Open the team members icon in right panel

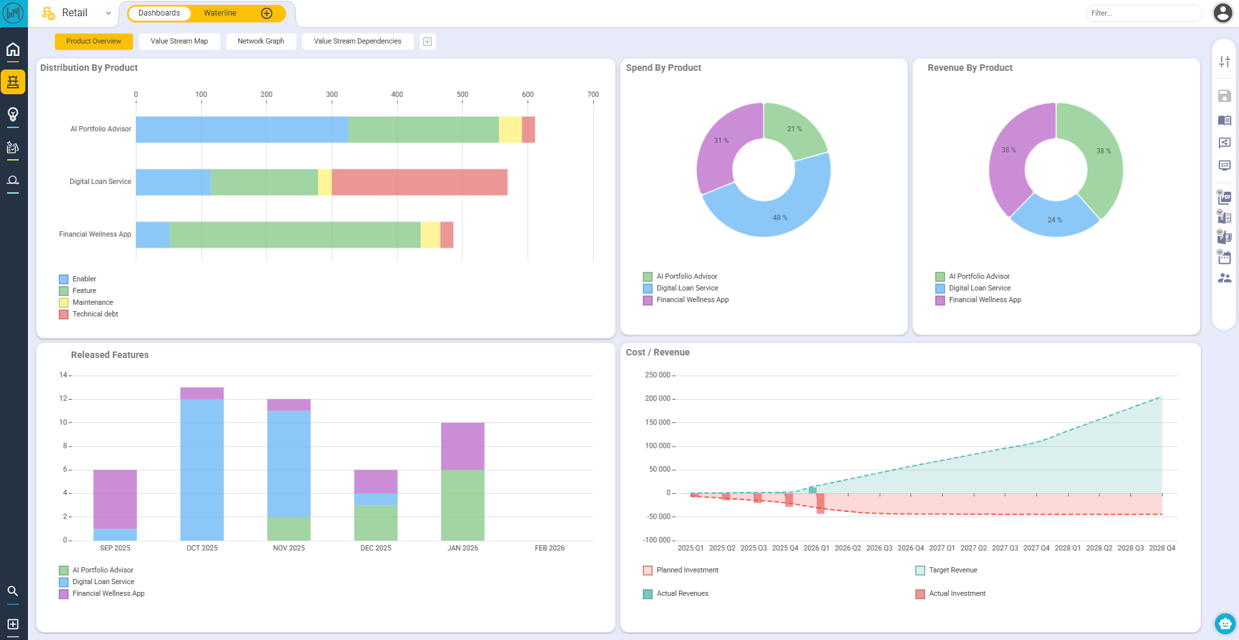pyautogui.click(x=1224, y=278)
